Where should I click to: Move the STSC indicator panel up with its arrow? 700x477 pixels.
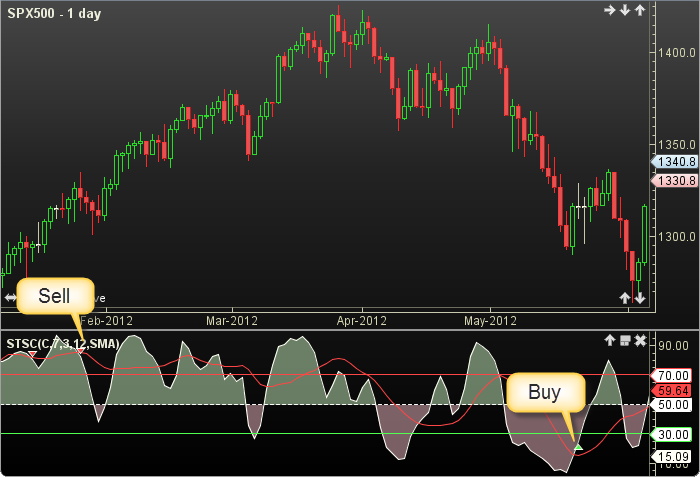(x=610, y=341)
